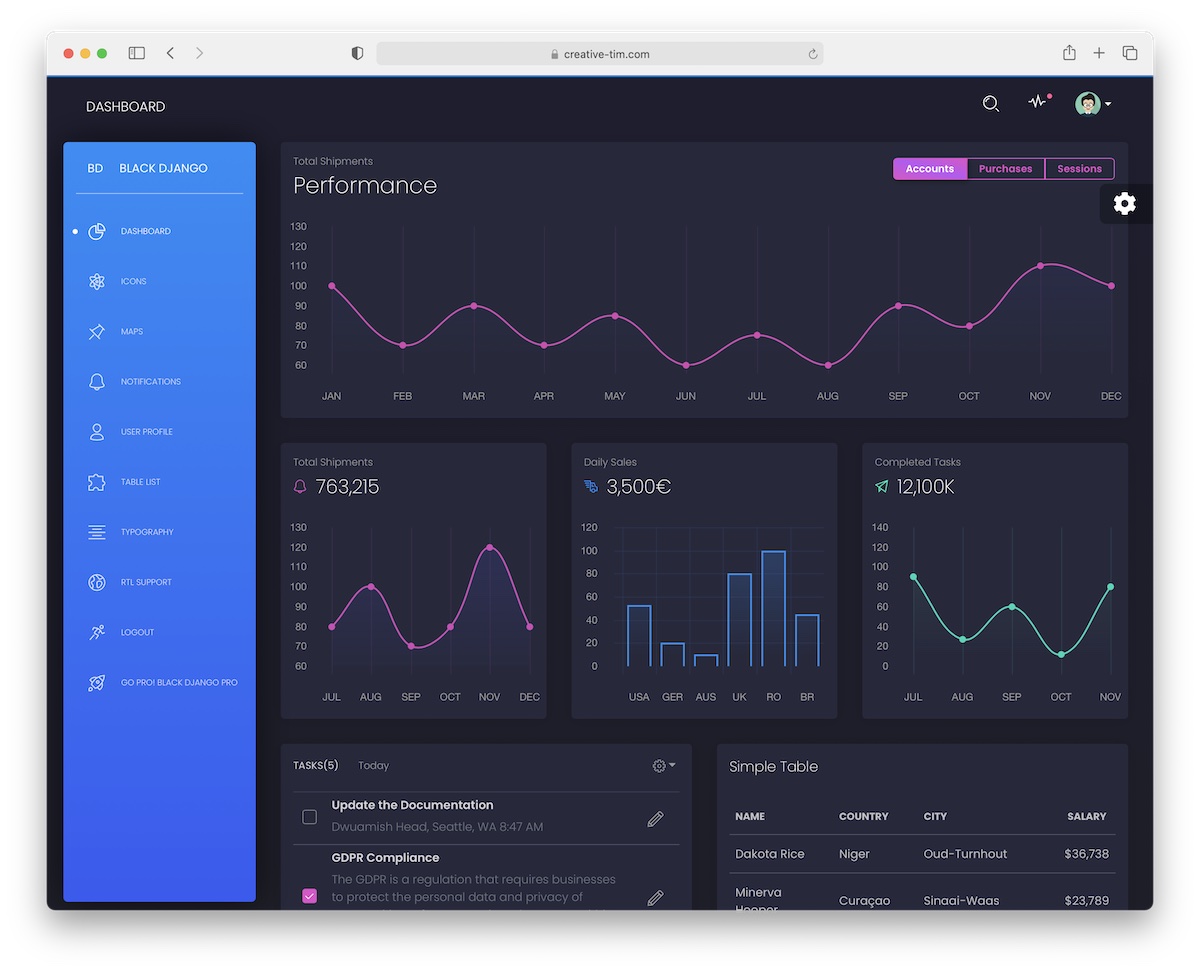Open User Profile from the sidebar
Screen dimensions: 1200x972
pyautogui.click(x=96, y=431)
